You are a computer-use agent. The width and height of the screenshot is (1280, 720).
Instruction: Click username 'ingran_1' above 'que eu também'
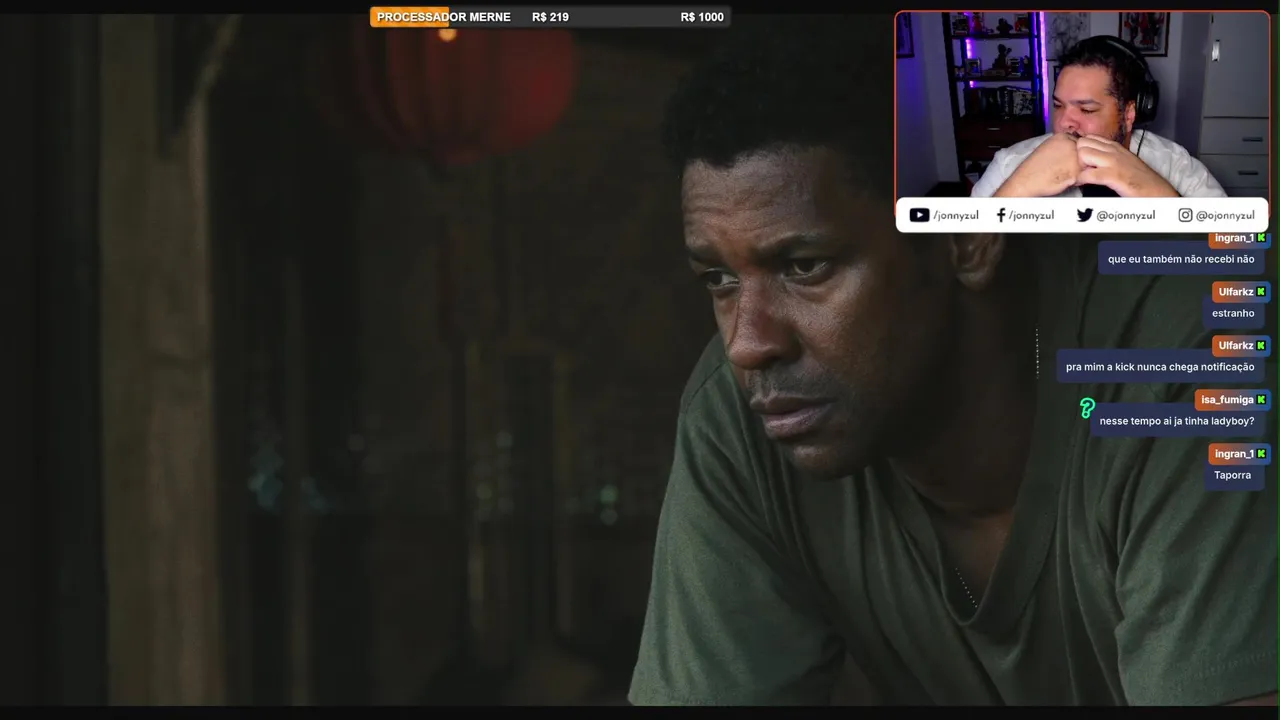[1234, 238]
